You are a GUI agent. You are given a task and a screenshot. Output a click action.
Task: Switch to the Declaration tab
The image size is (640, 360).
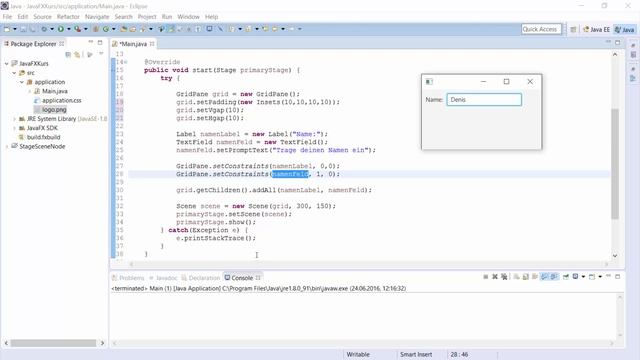[200, 278]
